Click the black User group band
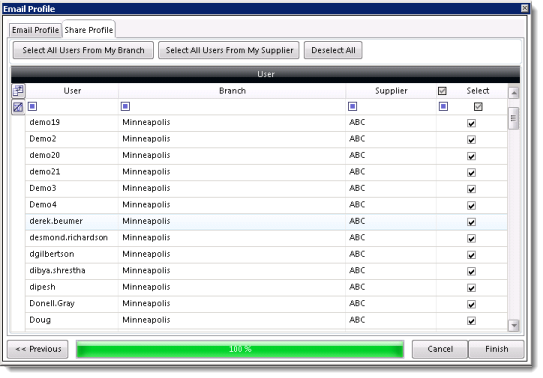543x378 pixels. 265,74
